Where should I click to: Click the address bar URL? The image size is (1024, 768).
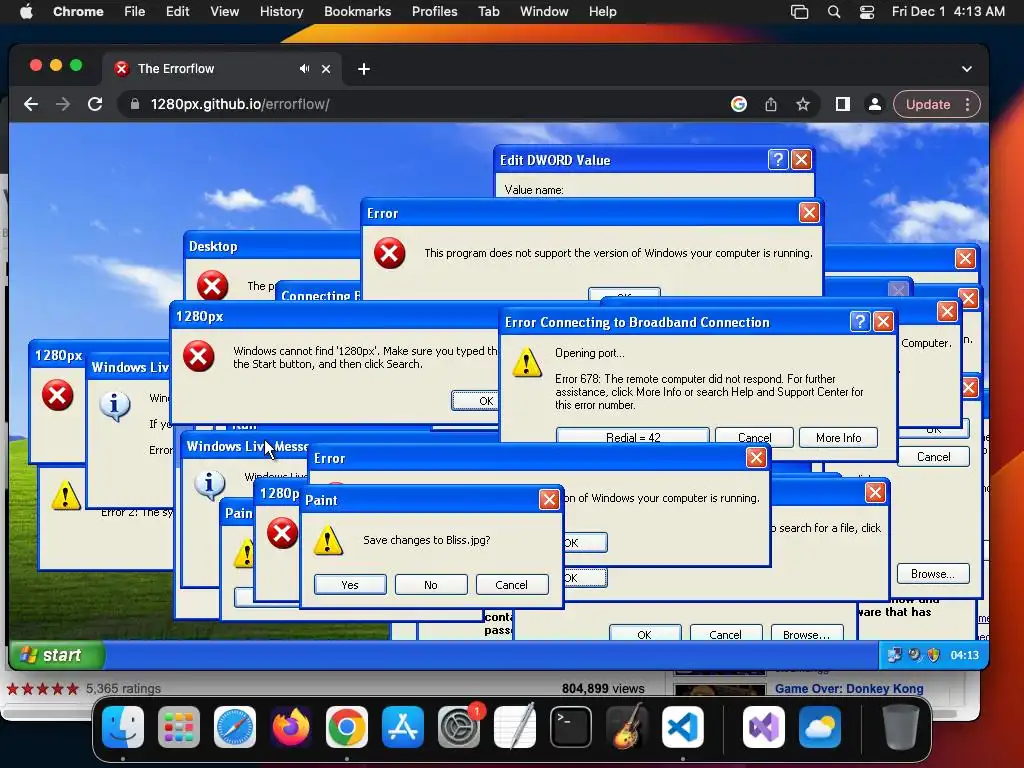pos(240,104)
